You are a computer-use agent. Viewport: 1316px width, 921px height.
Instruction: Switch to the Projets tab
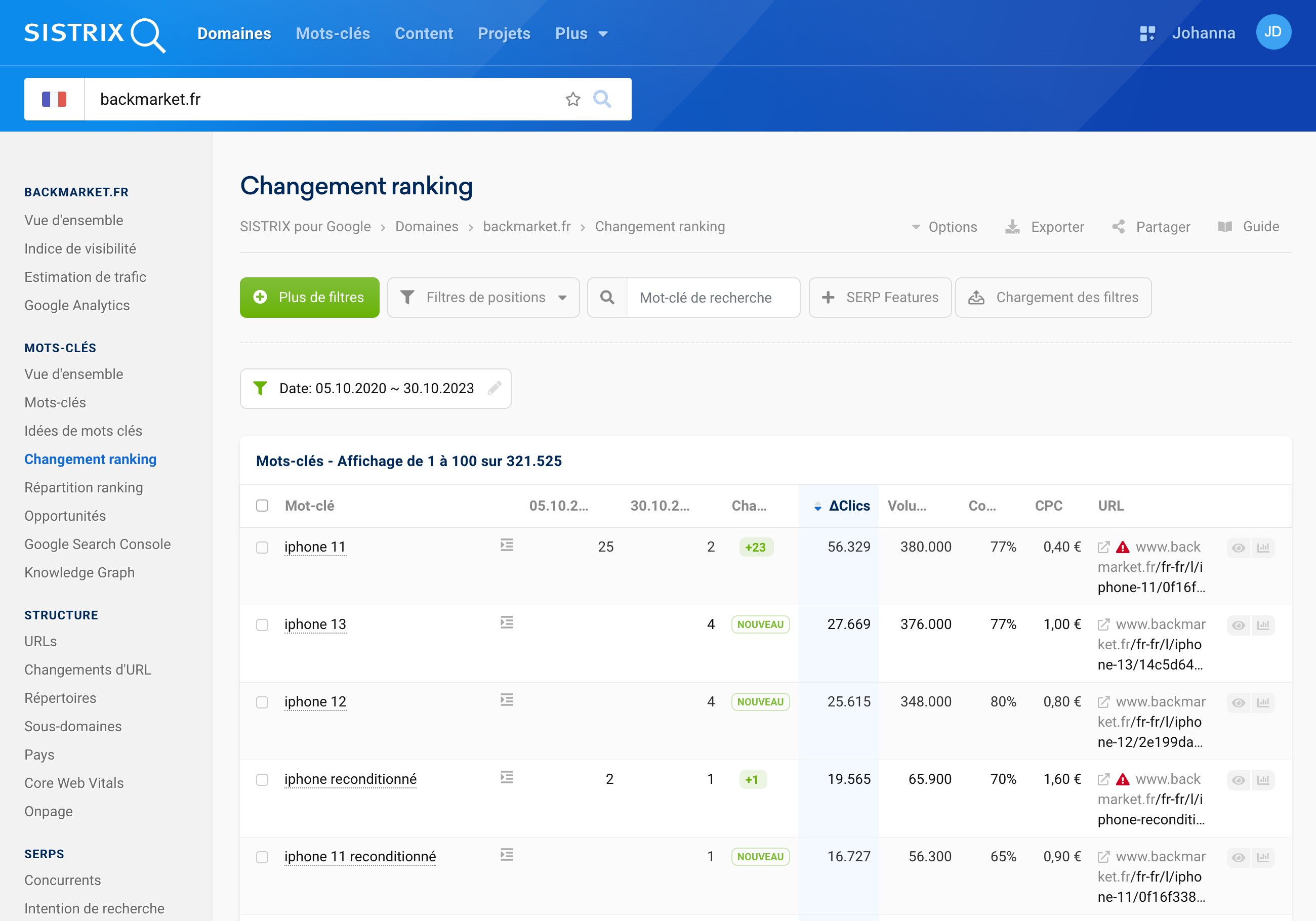(505, 34)
